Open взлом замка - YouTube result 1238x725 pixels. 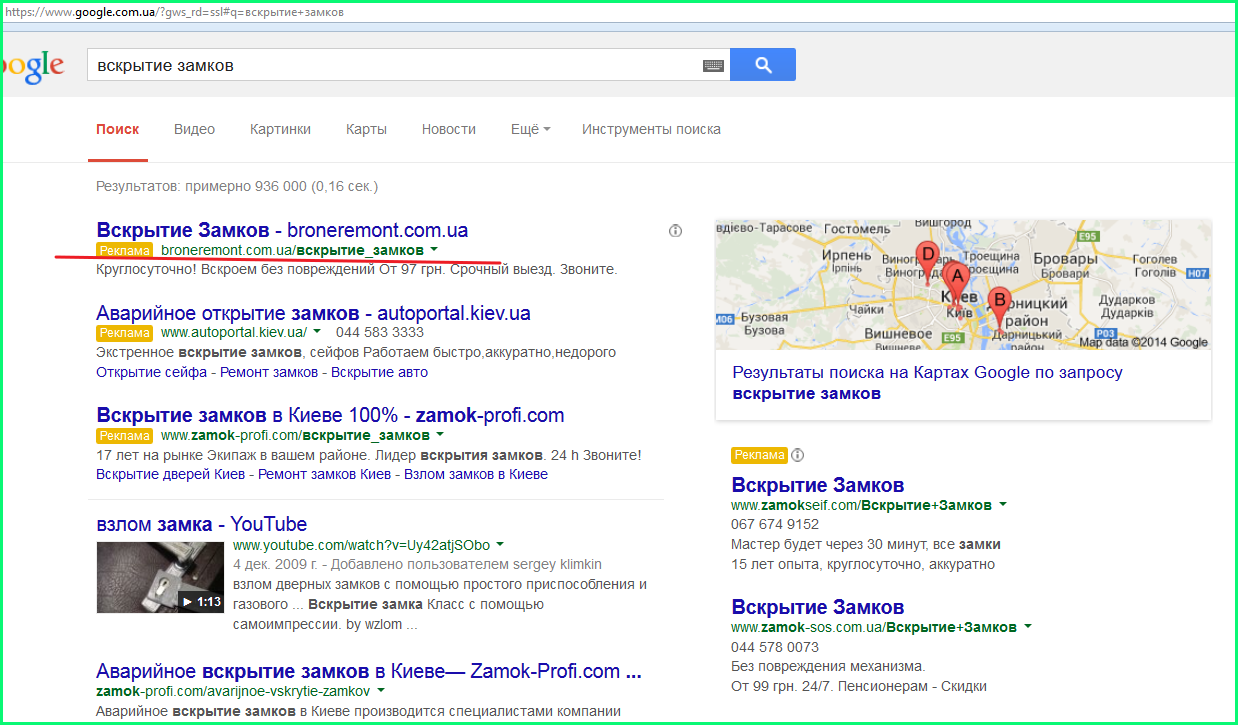click(202, 524)
